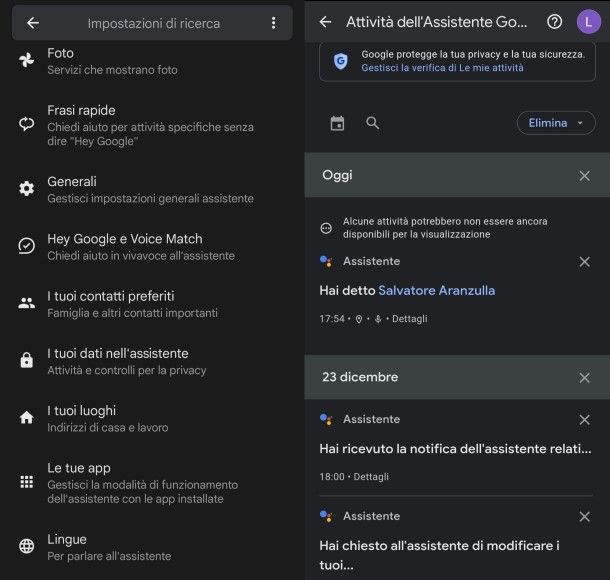Tap location pin icon on 17:54 entry
The width and height of the screenshot is (610, 580).
pyautogui.click(x=359, y=319)
